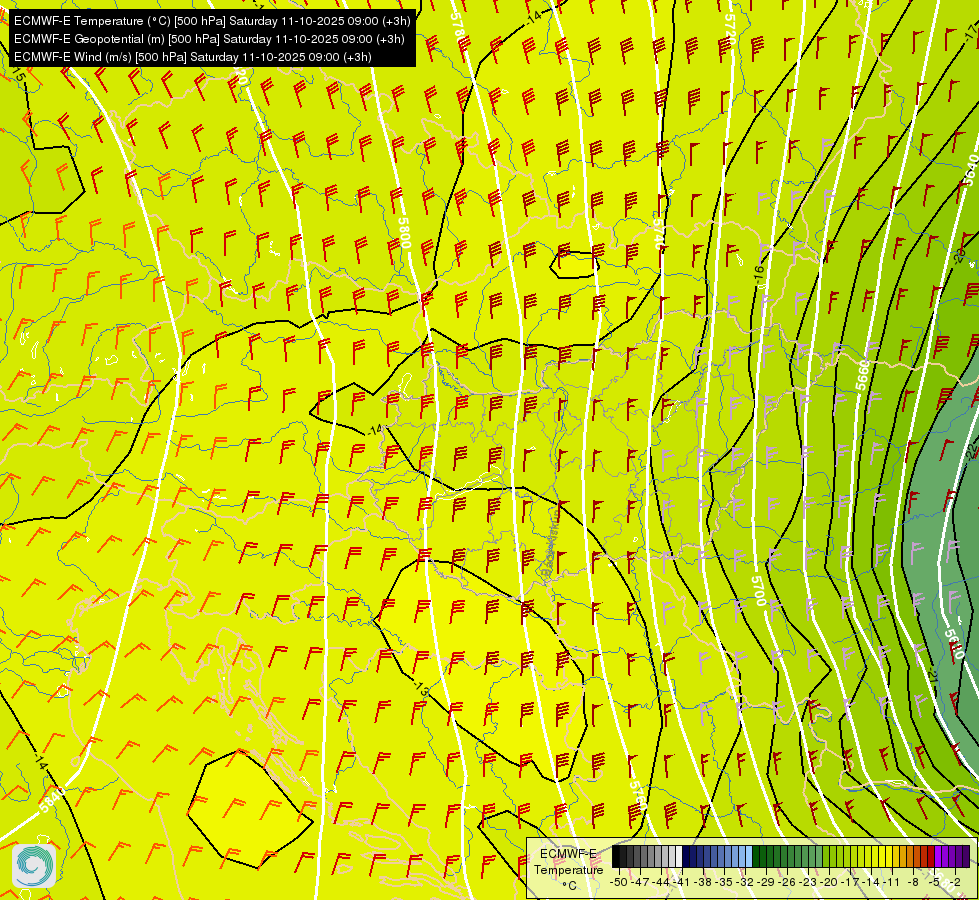The height and width of the screenshot is (900, 979).
Task: Click the 5700 geopotential contour label
Action: point(758,590)
